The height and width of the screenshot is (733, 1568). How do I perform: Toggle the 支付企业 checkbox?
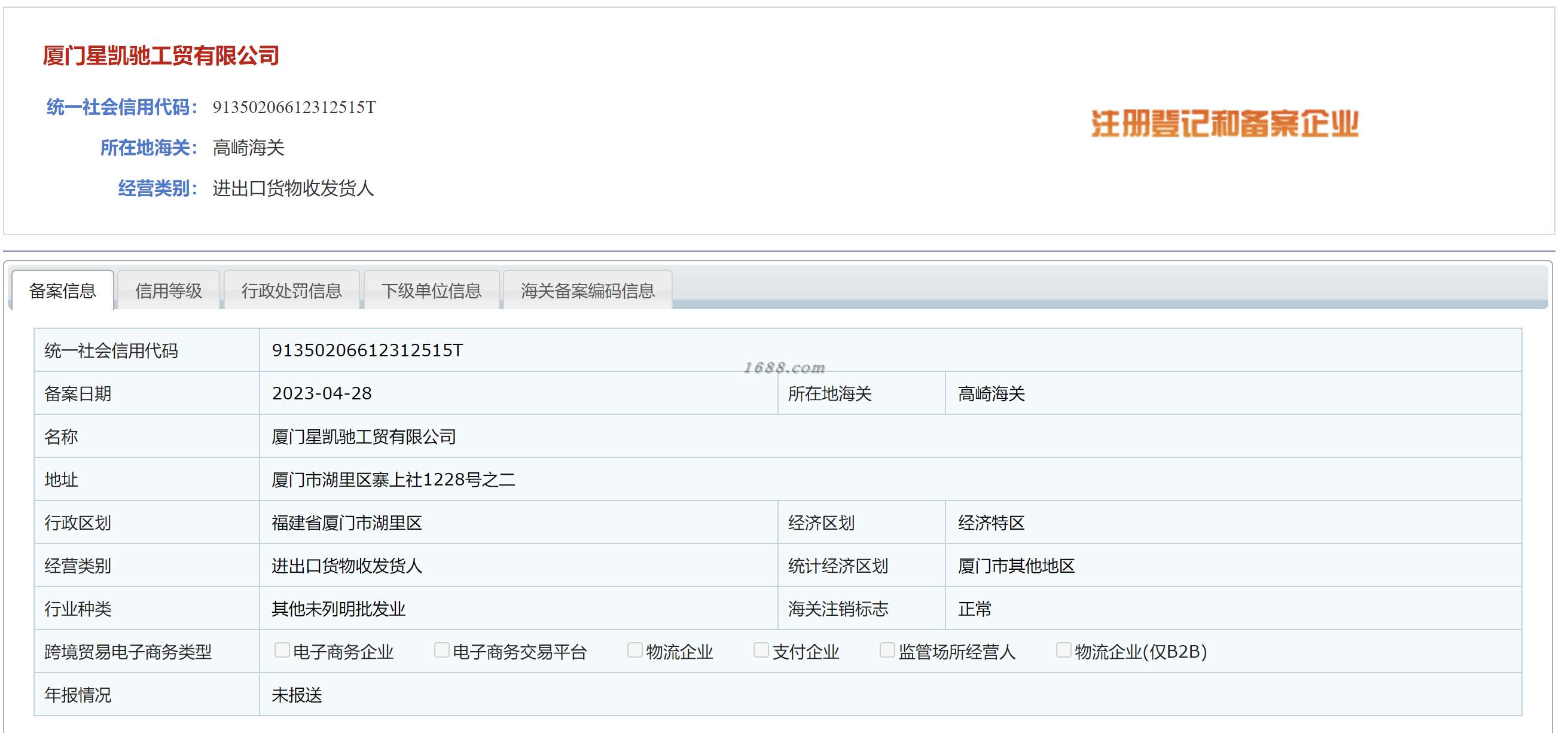point(761,650)
